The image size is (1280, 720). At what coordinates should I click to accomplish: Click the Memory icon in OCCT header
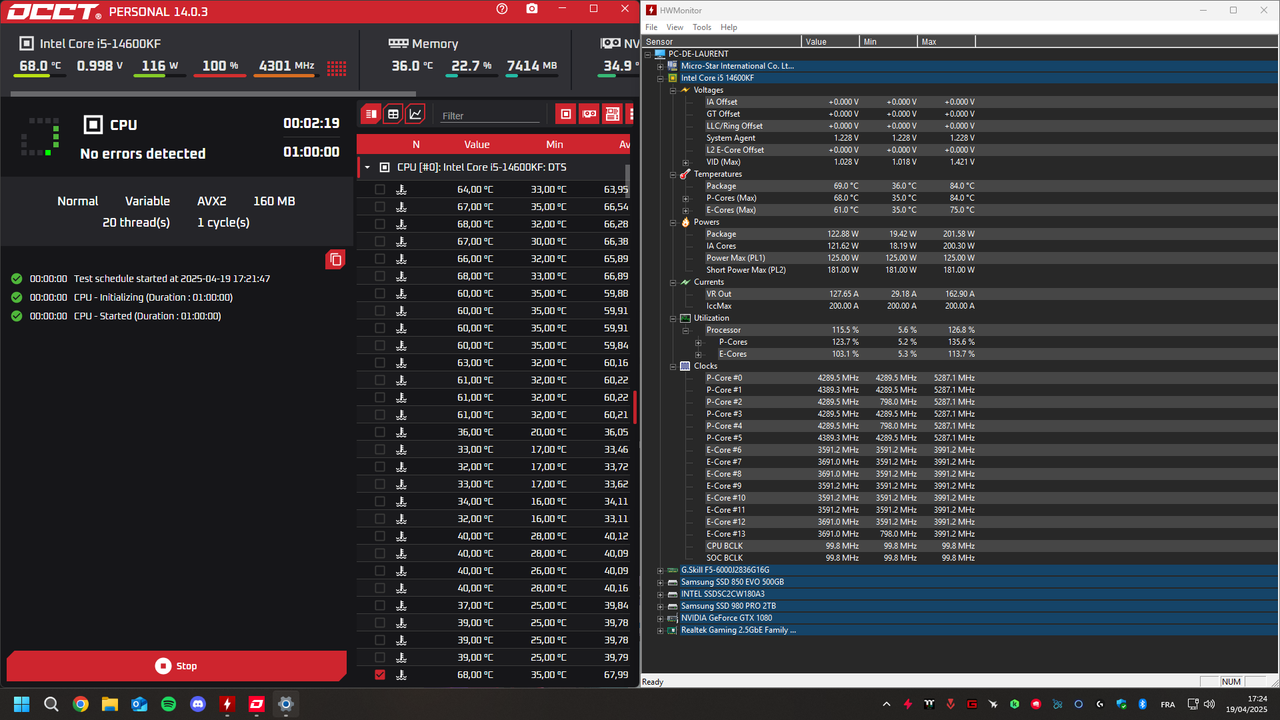[398, 44]
